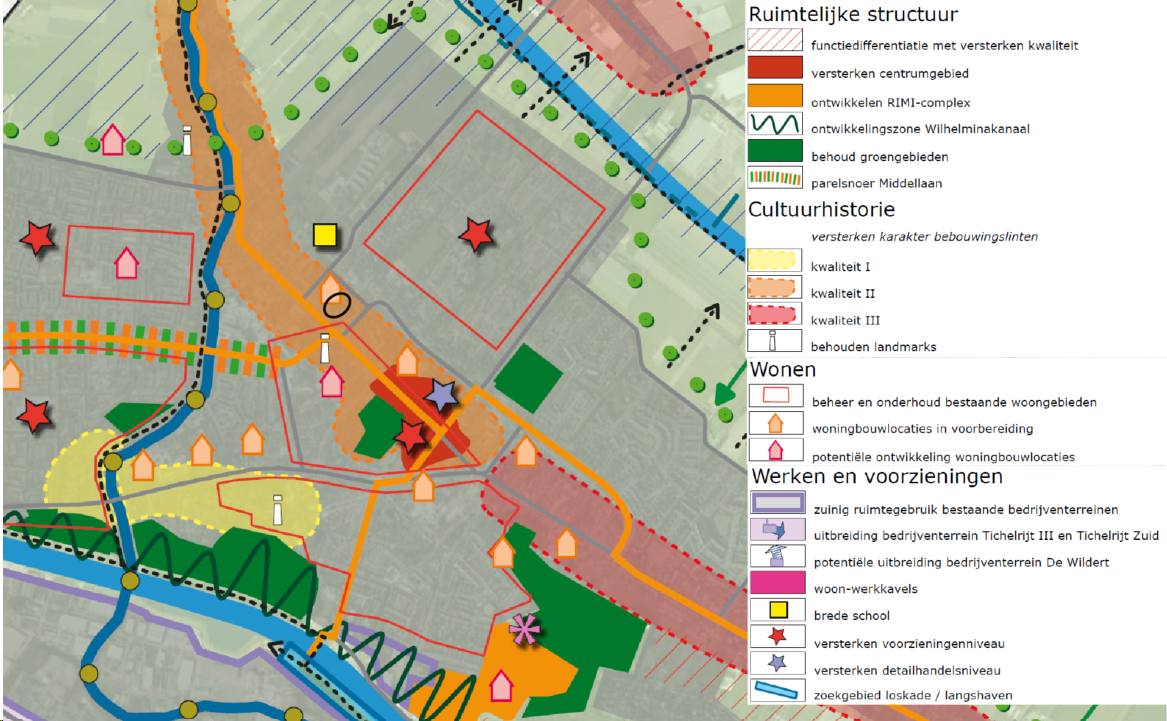The height and width of the screenshot is (721, 1167).
Task: Pick the red 'versterken centrumgebied' swatch
Action: (775, 69)
